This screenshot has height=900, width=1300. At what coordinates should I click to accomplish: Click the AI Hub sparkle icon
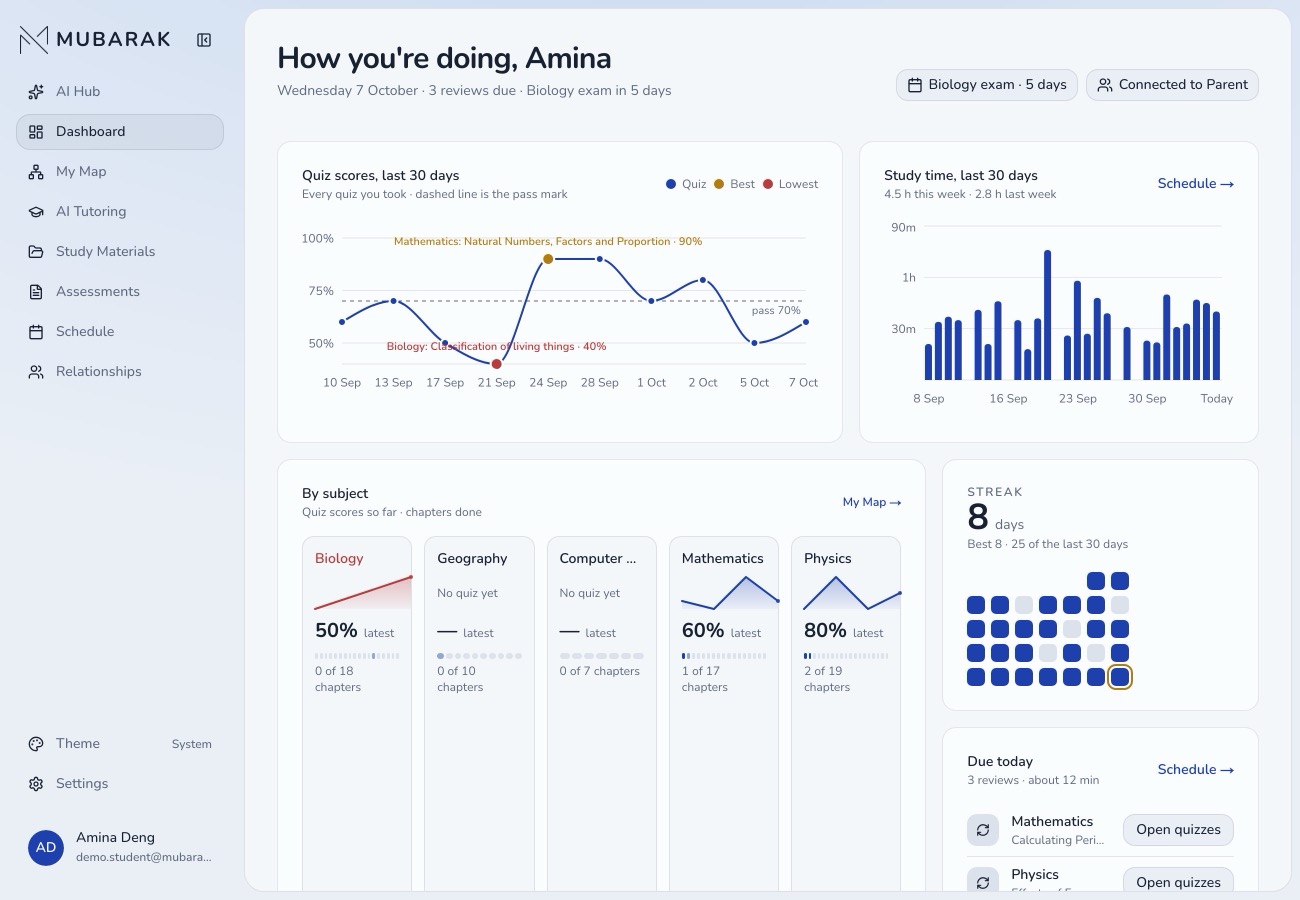36,91
